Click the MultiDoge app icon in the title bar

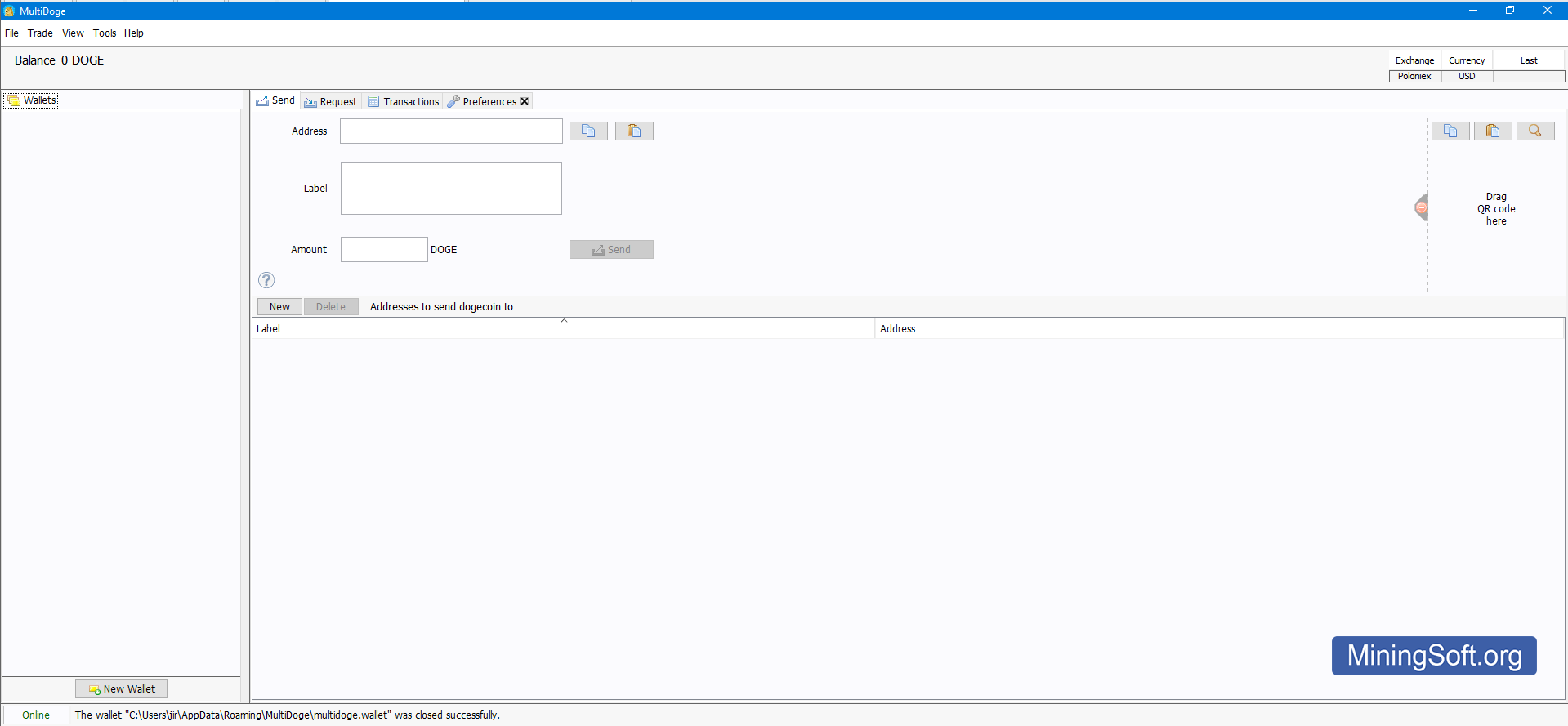point(9,11)
